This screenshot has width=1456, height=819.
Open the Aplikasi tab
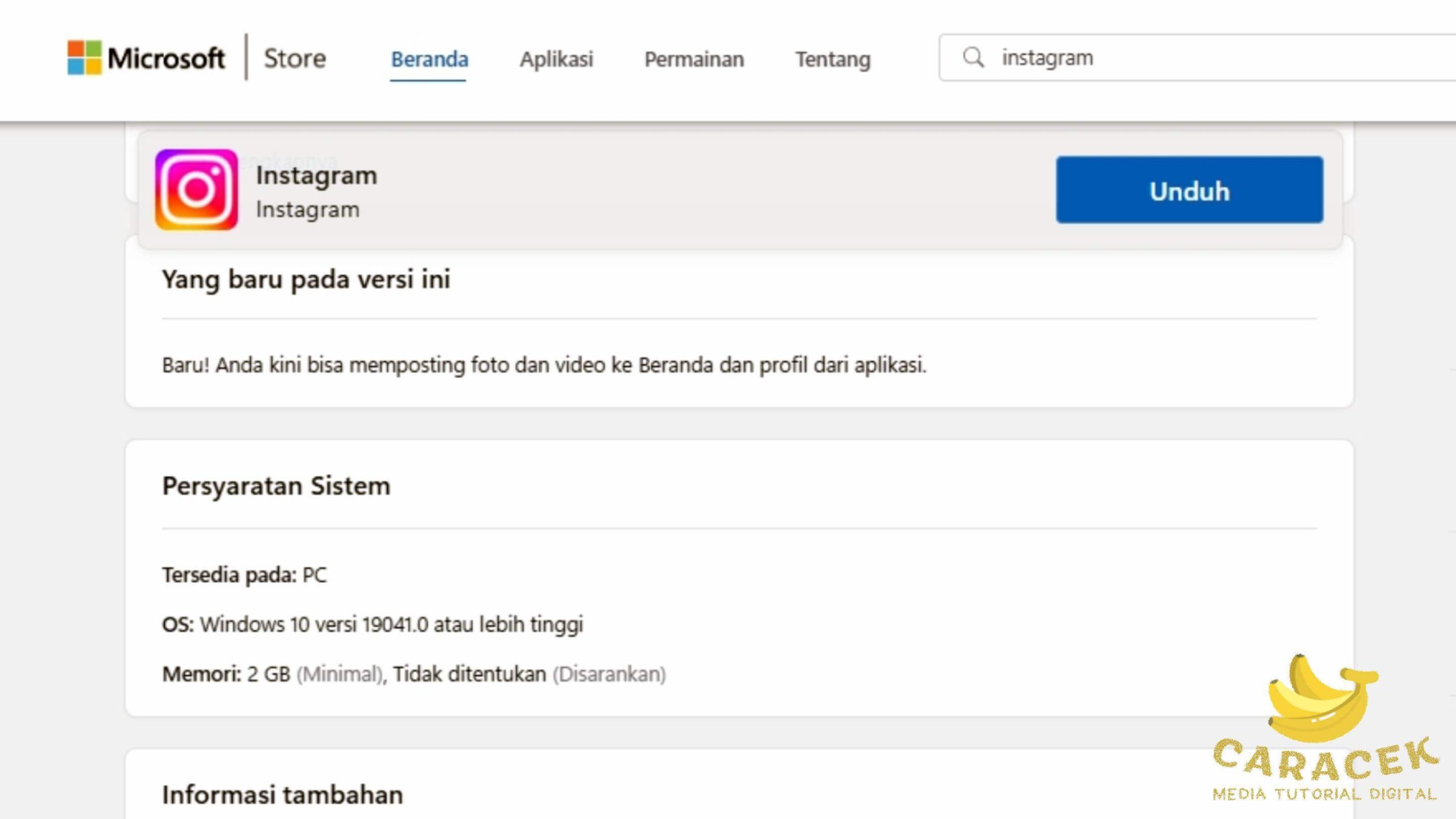(x=556, y=59)
